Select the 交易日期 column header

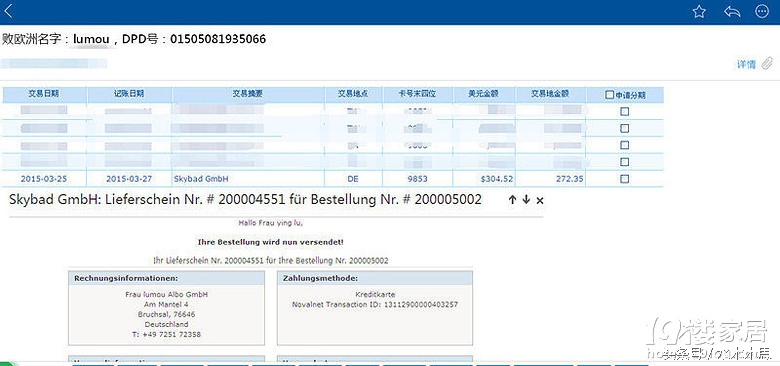[x=44, y=94]
